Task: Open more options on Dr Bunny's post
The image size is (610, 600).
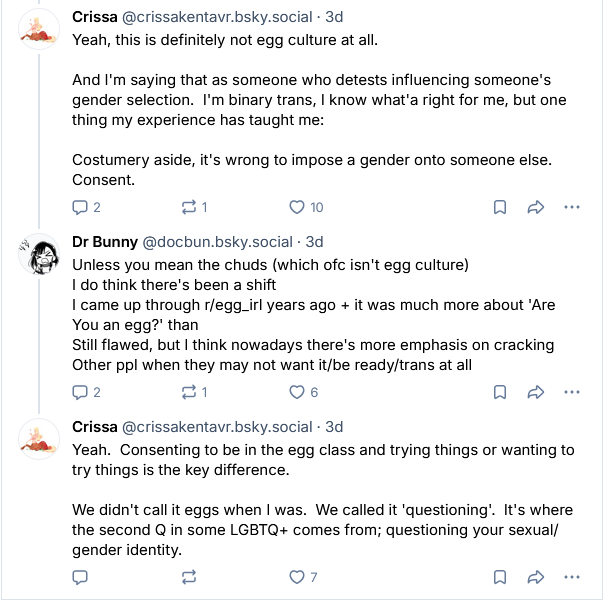Action: (x=572, y=392)
